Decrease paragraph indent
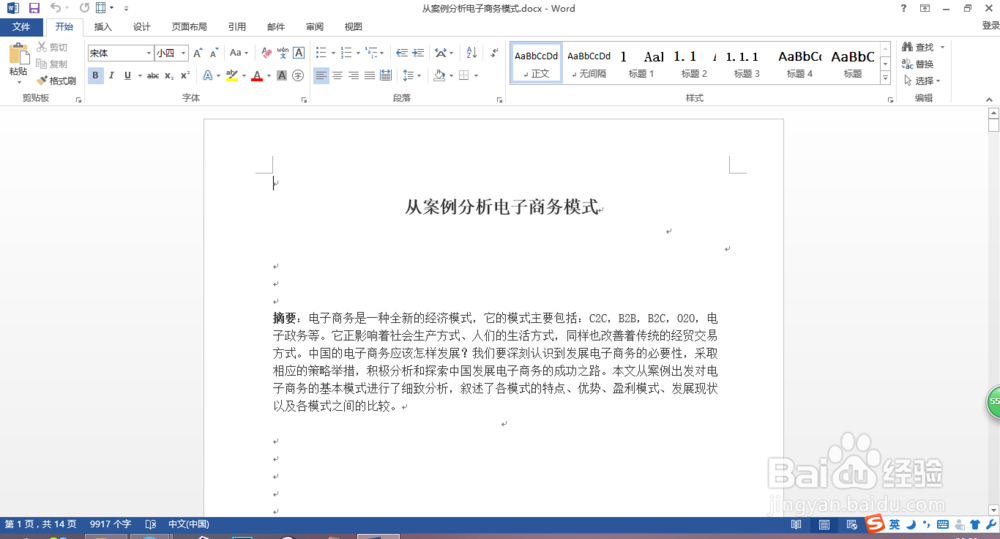This screenshot has width=1000, height=539. click(401, 53)
